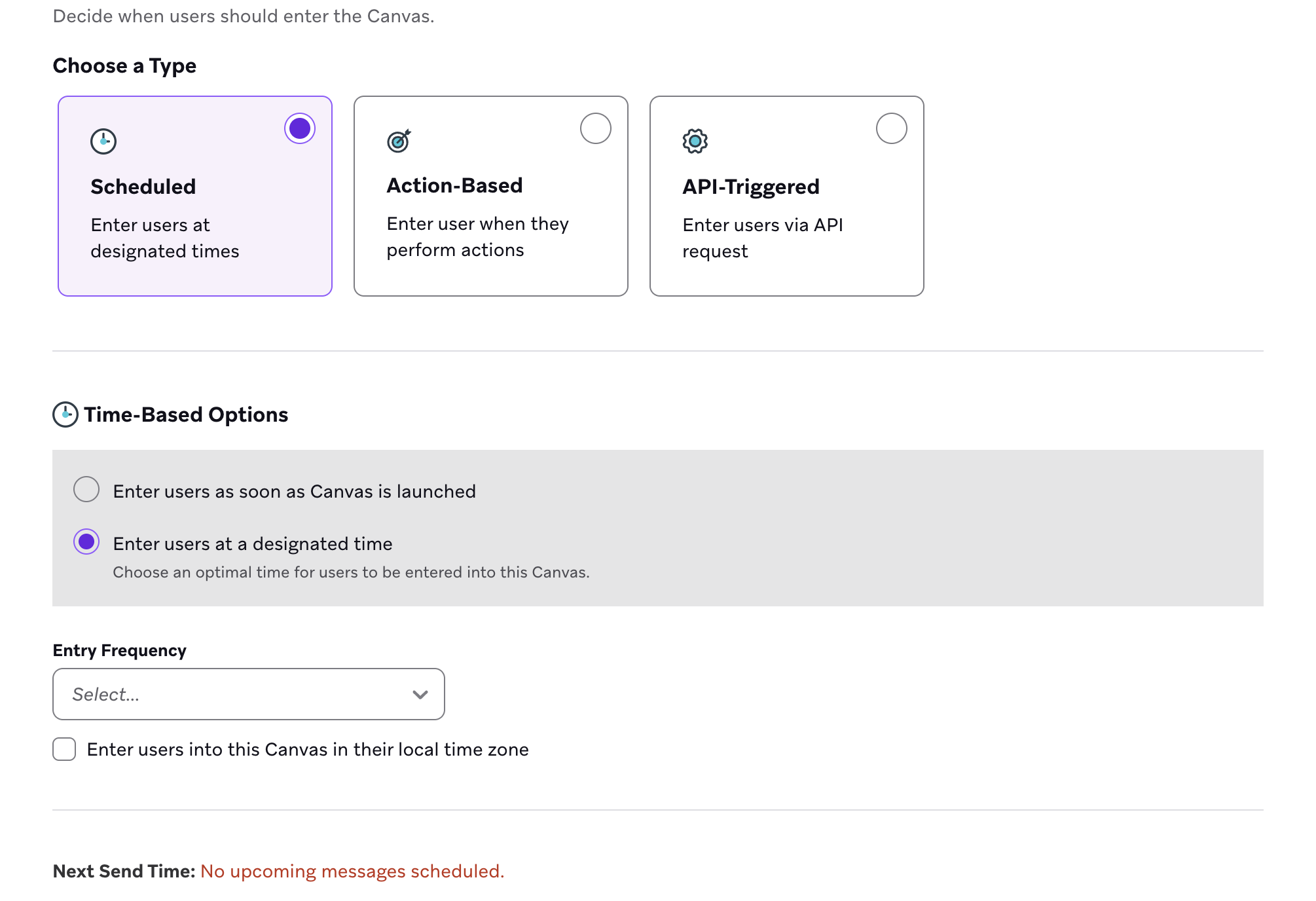Enable local time zone entry checkbox
The height and width of the screenshot is (901, 1316).
point(64,749)
